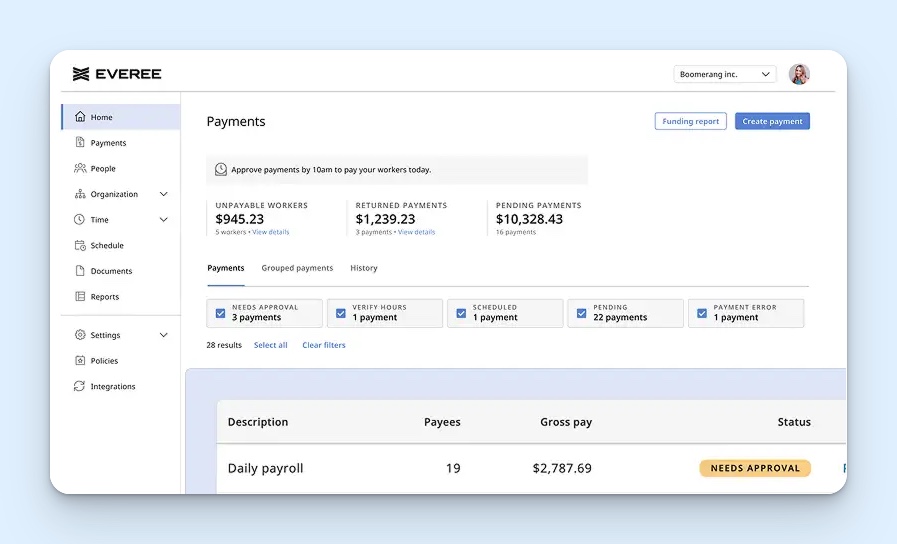Click the $10,328.43 pending payments amount
The image size is (897, 544).
point(529,219)
